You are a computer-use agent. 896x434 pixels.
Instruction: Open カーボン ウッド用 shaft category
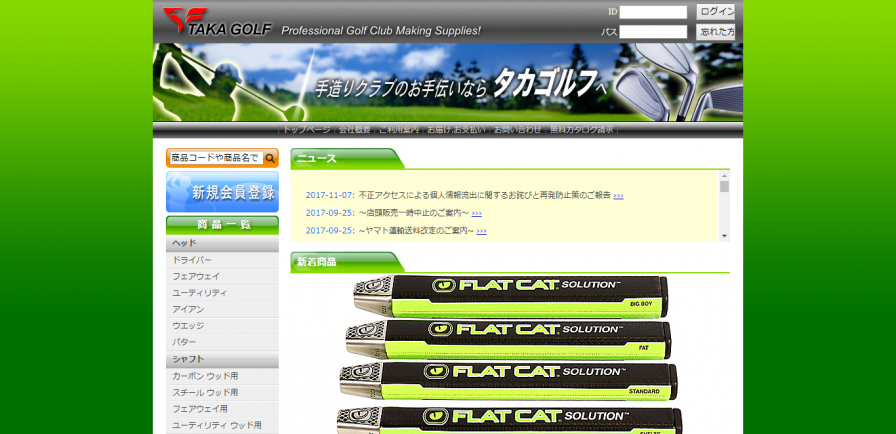click(222, 376)
